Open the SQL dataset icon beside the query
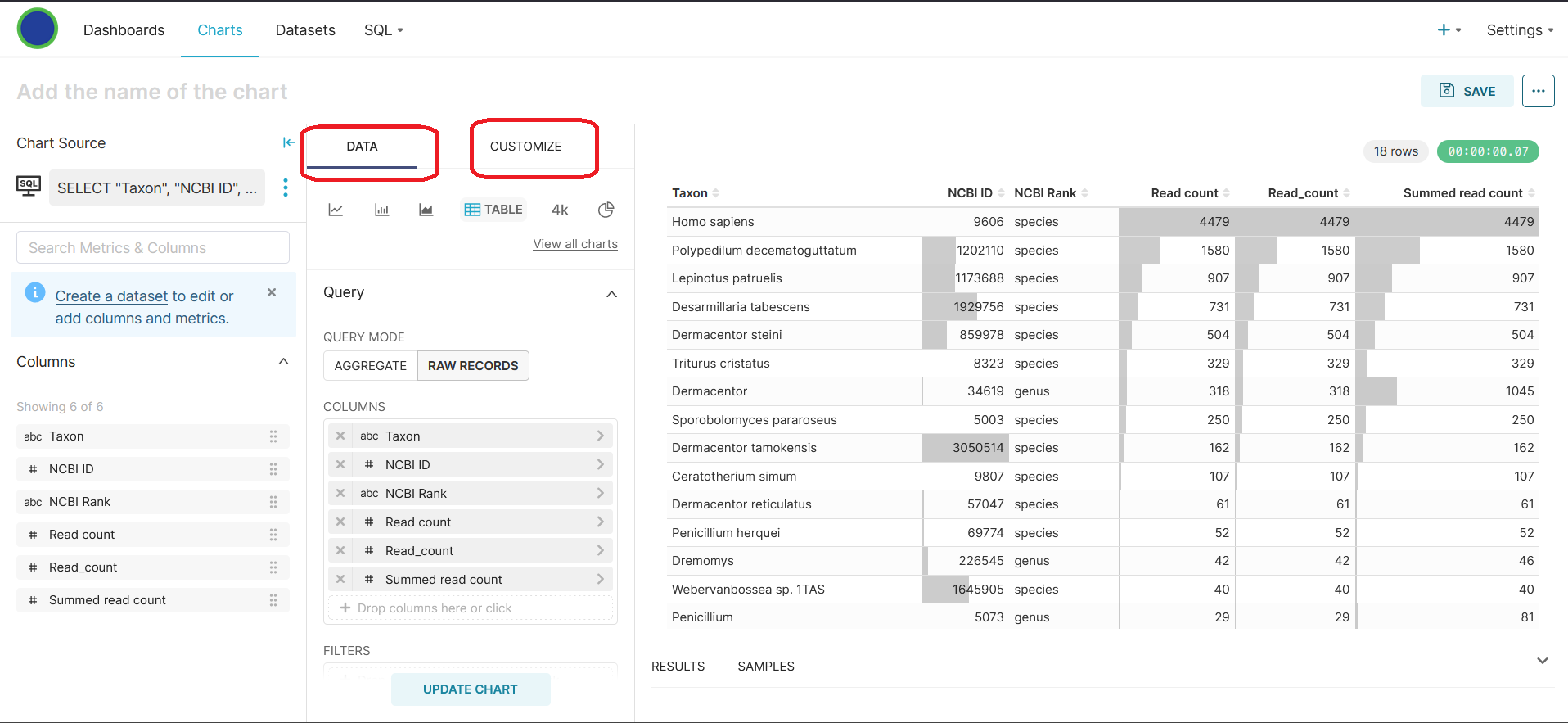 (29, 186)
